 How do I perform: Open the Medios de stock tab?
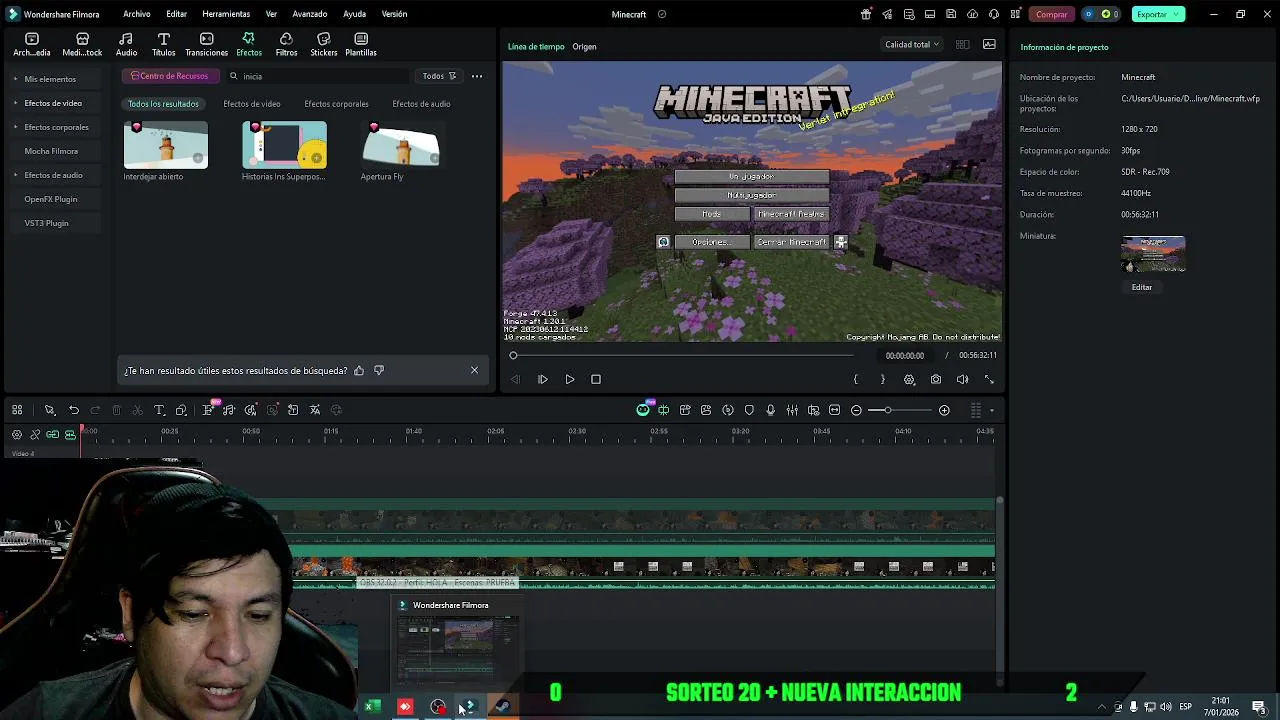(82, 45)
